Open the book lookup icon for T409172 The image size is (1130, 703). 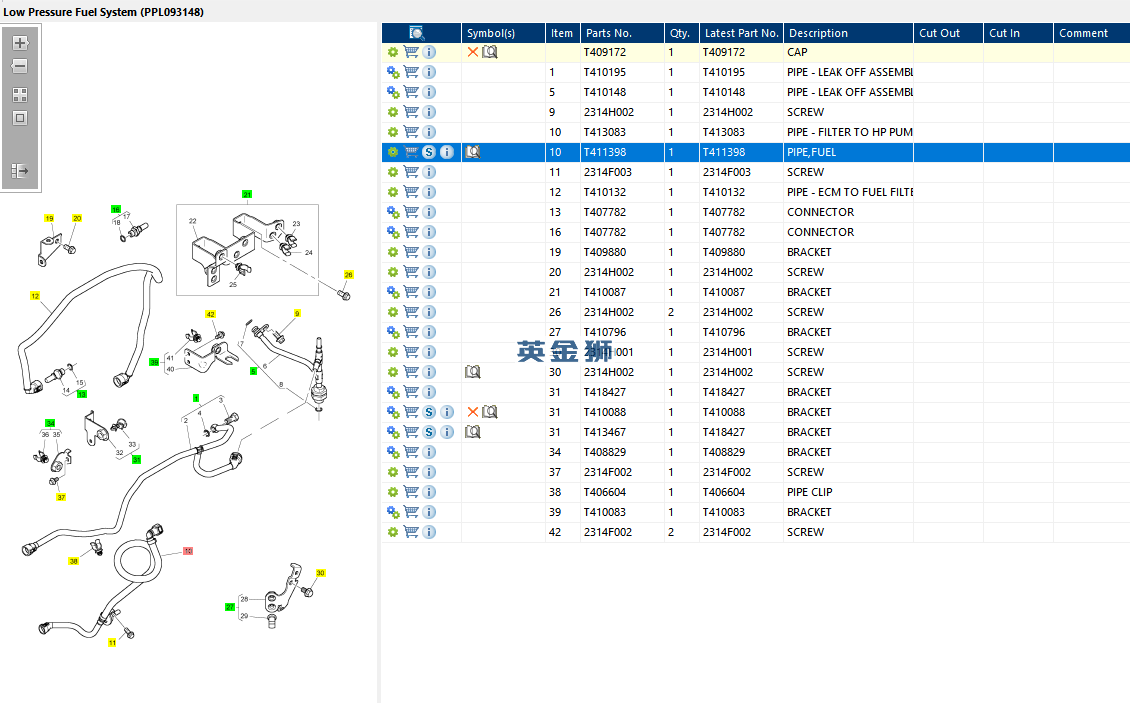[x=490, y=52]
